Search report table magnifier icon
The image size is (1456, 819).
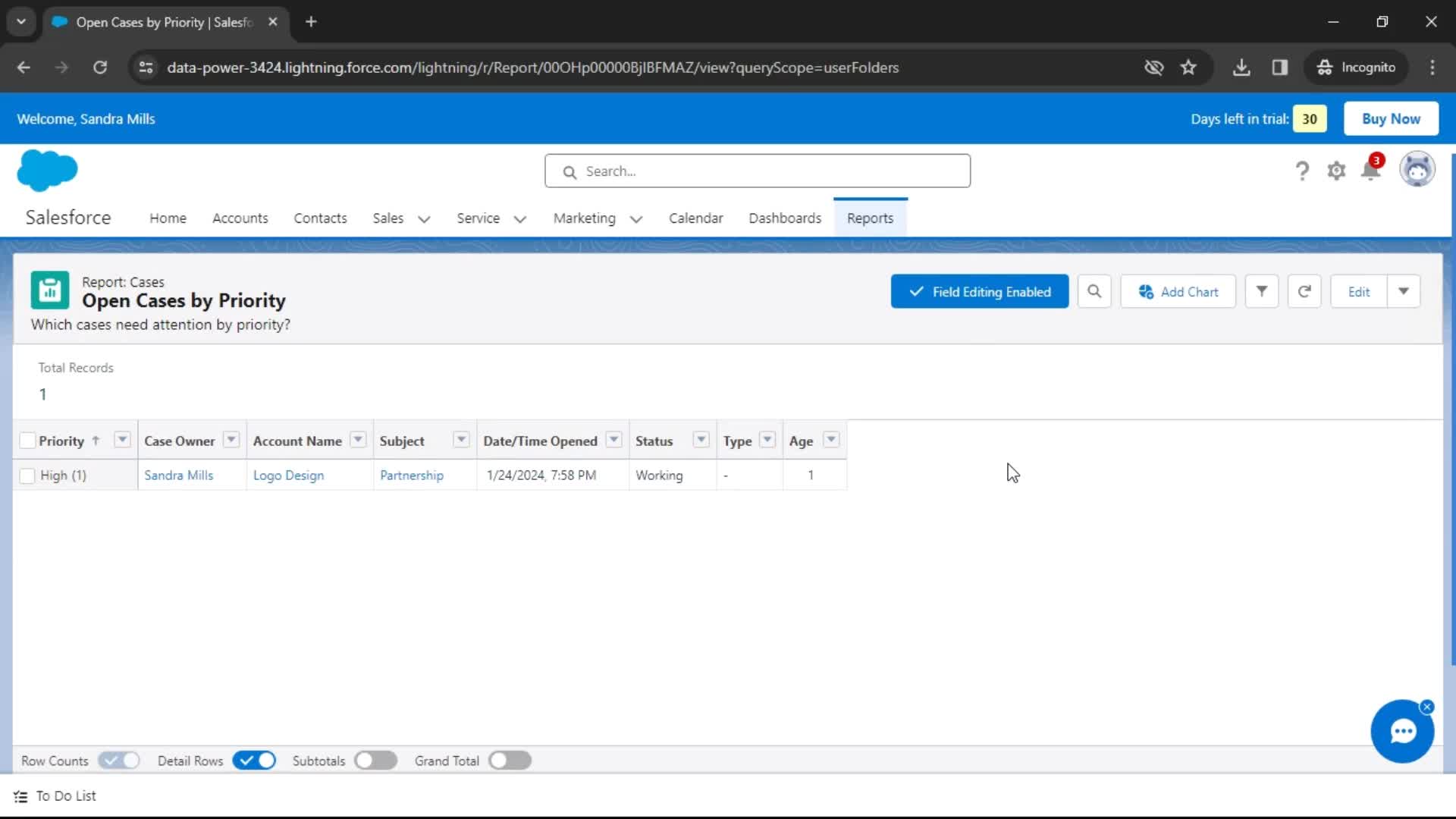[x=1094, y=291]
